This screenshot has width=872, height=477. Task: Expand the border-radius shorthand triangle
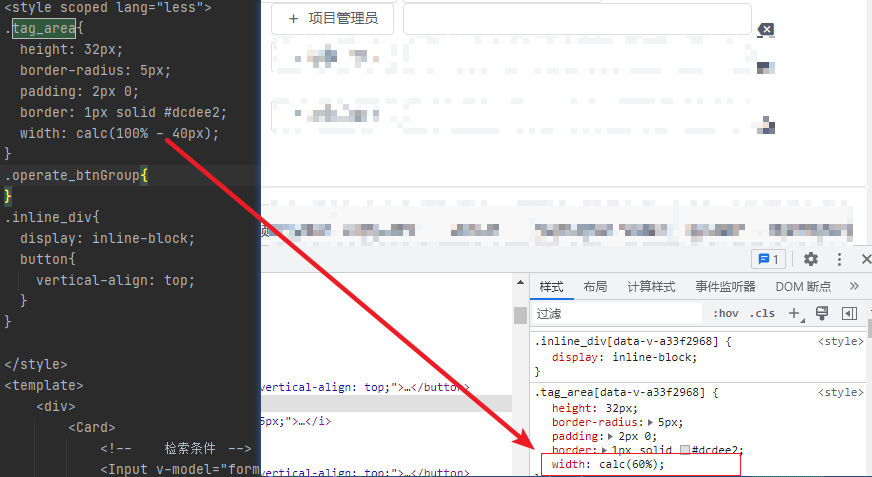point(650,423)
